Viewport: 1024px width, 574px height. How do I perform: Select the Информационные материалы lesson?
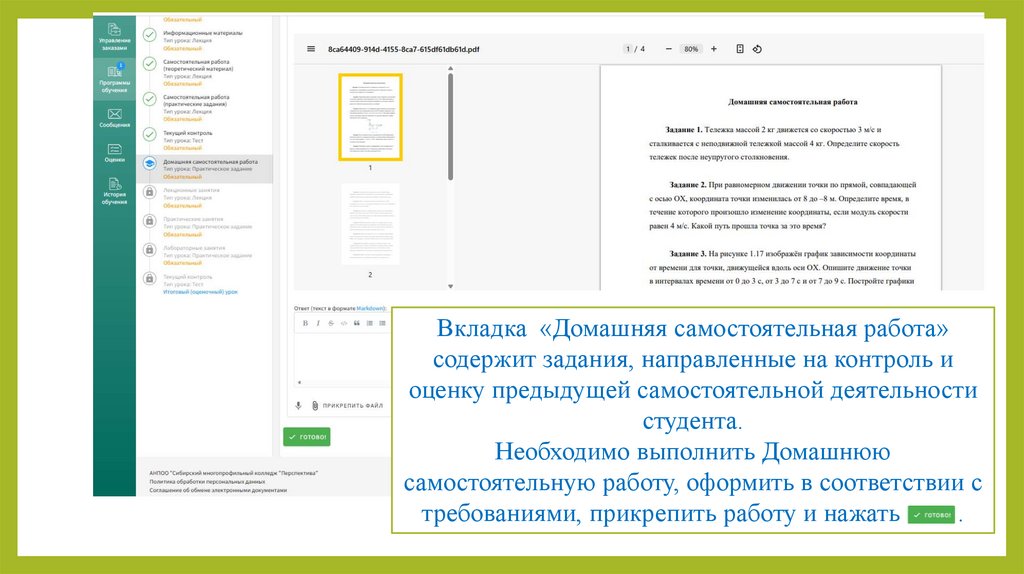point(202,33)
